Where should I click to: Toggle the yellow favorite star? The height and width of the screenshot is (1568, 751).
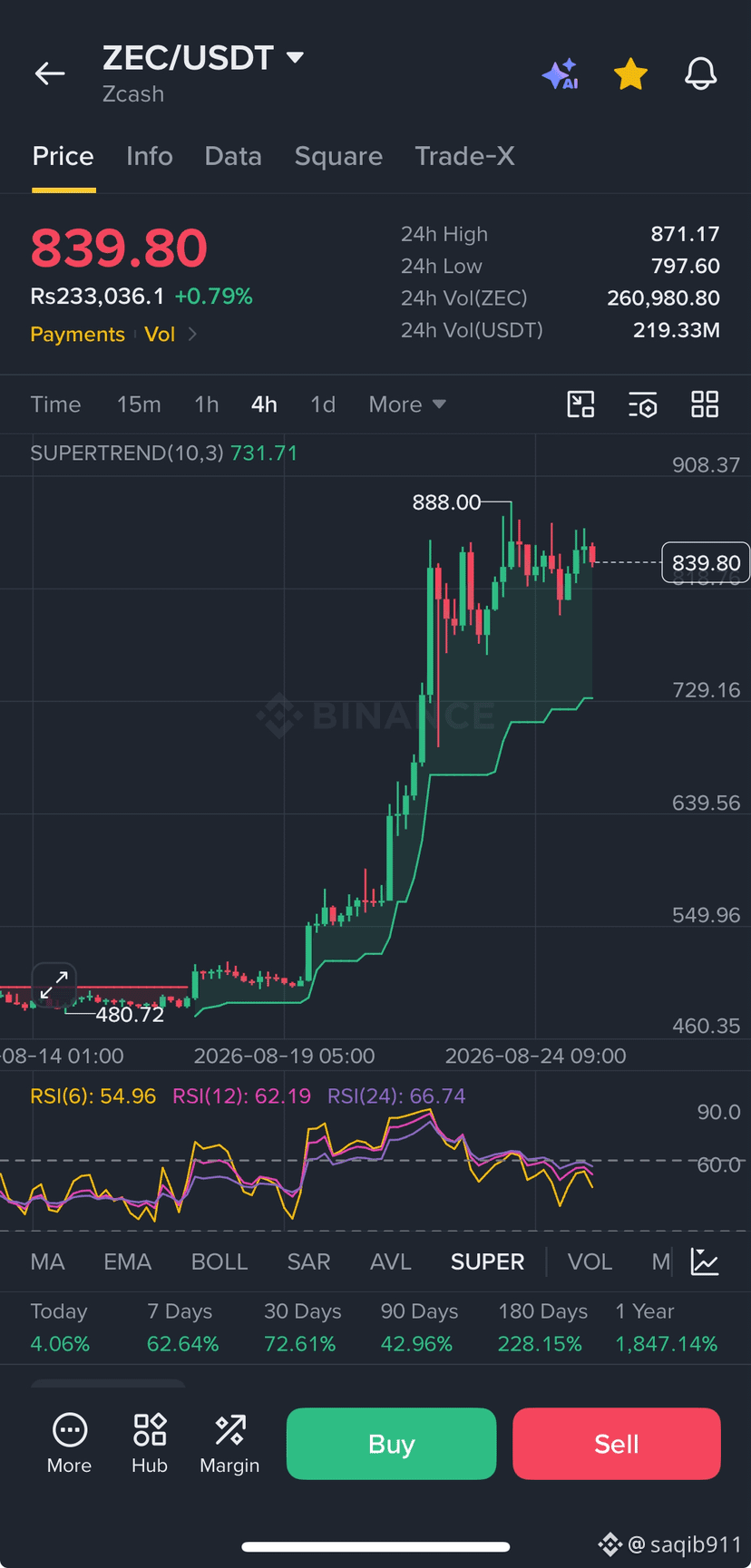click(x=630, y=73)
